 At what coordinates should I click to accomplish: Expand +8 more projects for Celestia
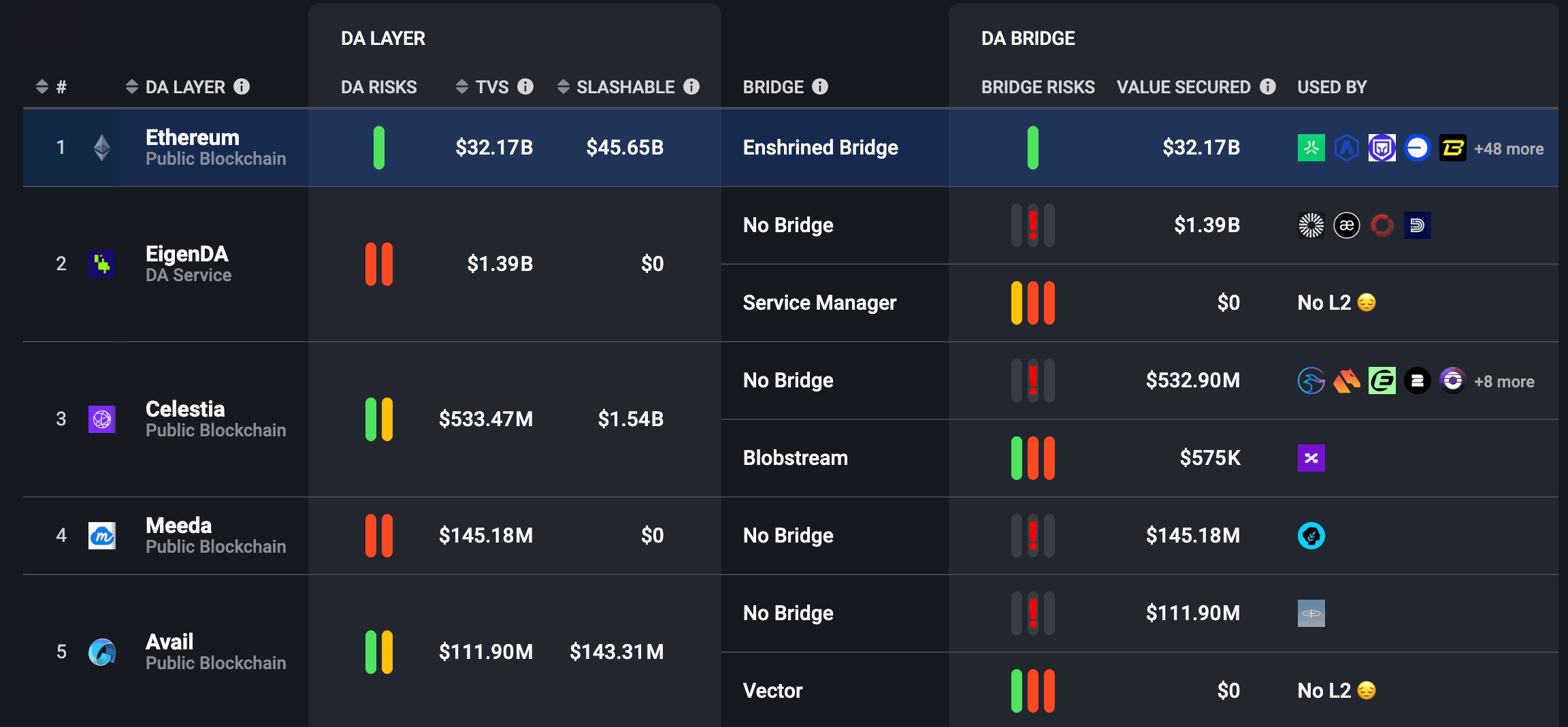coord(1504,382)
